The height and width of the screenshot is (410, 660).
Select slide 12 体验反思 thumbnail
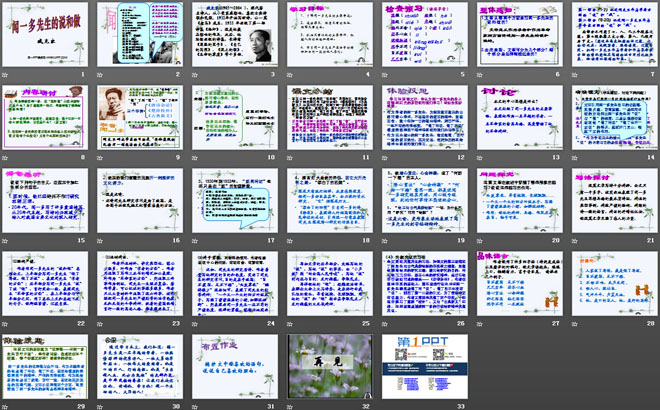pos(425,117)
